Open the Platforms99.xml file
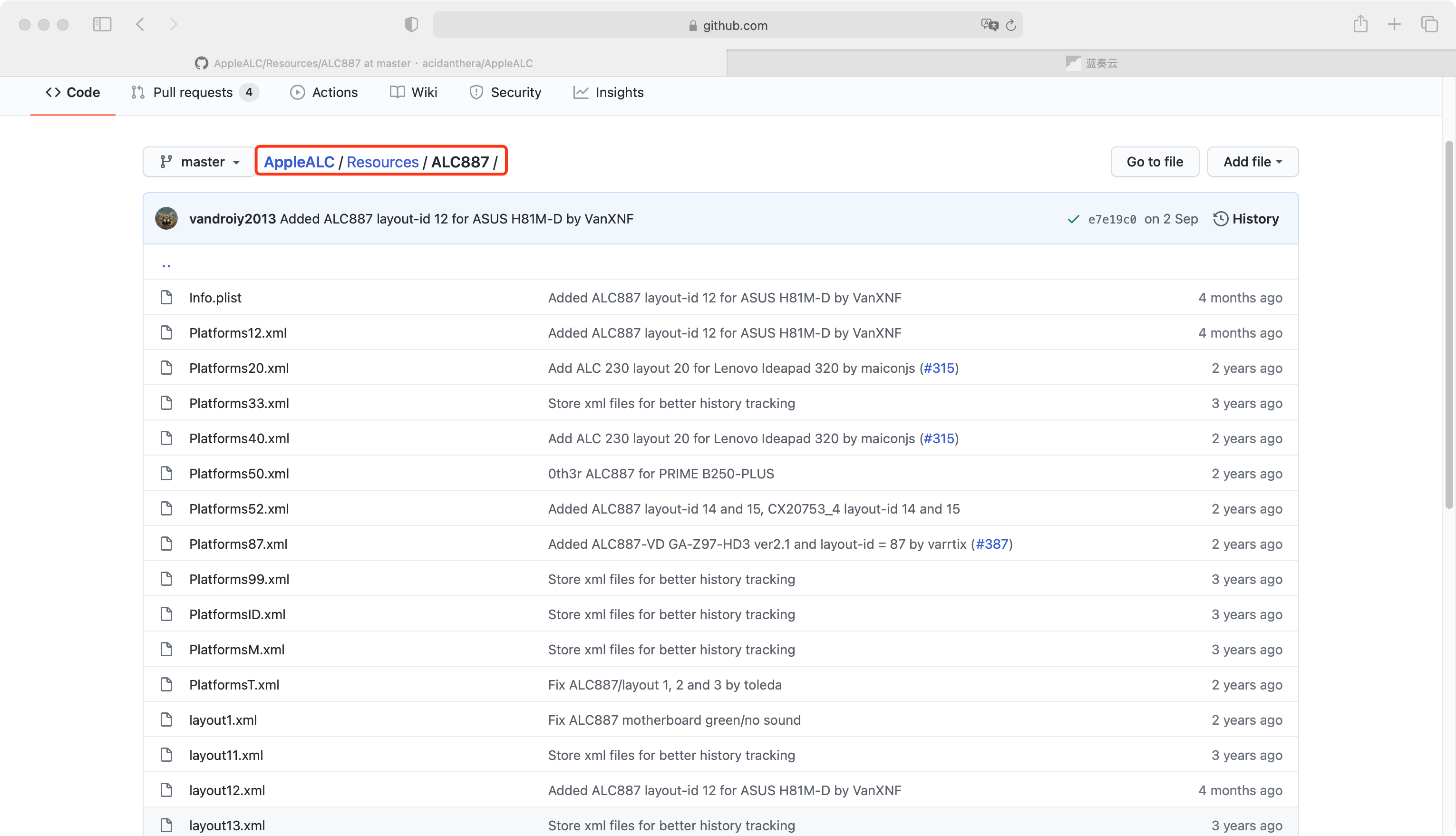This screenshot has height=836, width=1456. coord(239,579)
